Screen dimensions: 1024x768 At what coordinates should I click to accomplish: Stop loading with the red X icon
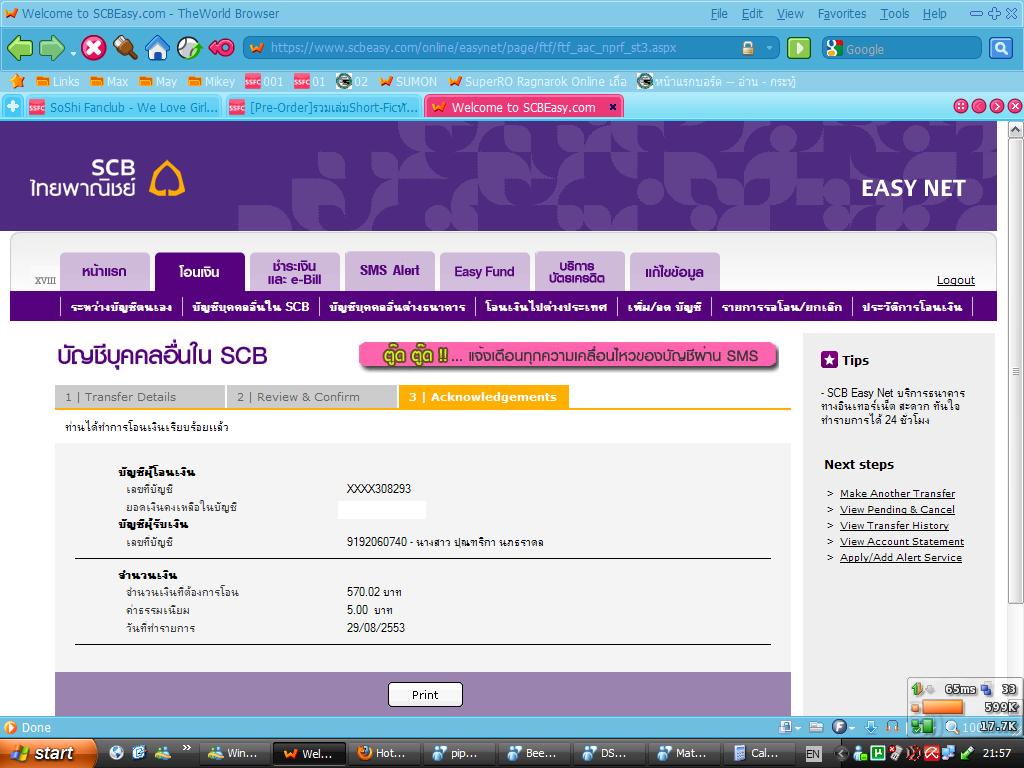coord(94,48)
